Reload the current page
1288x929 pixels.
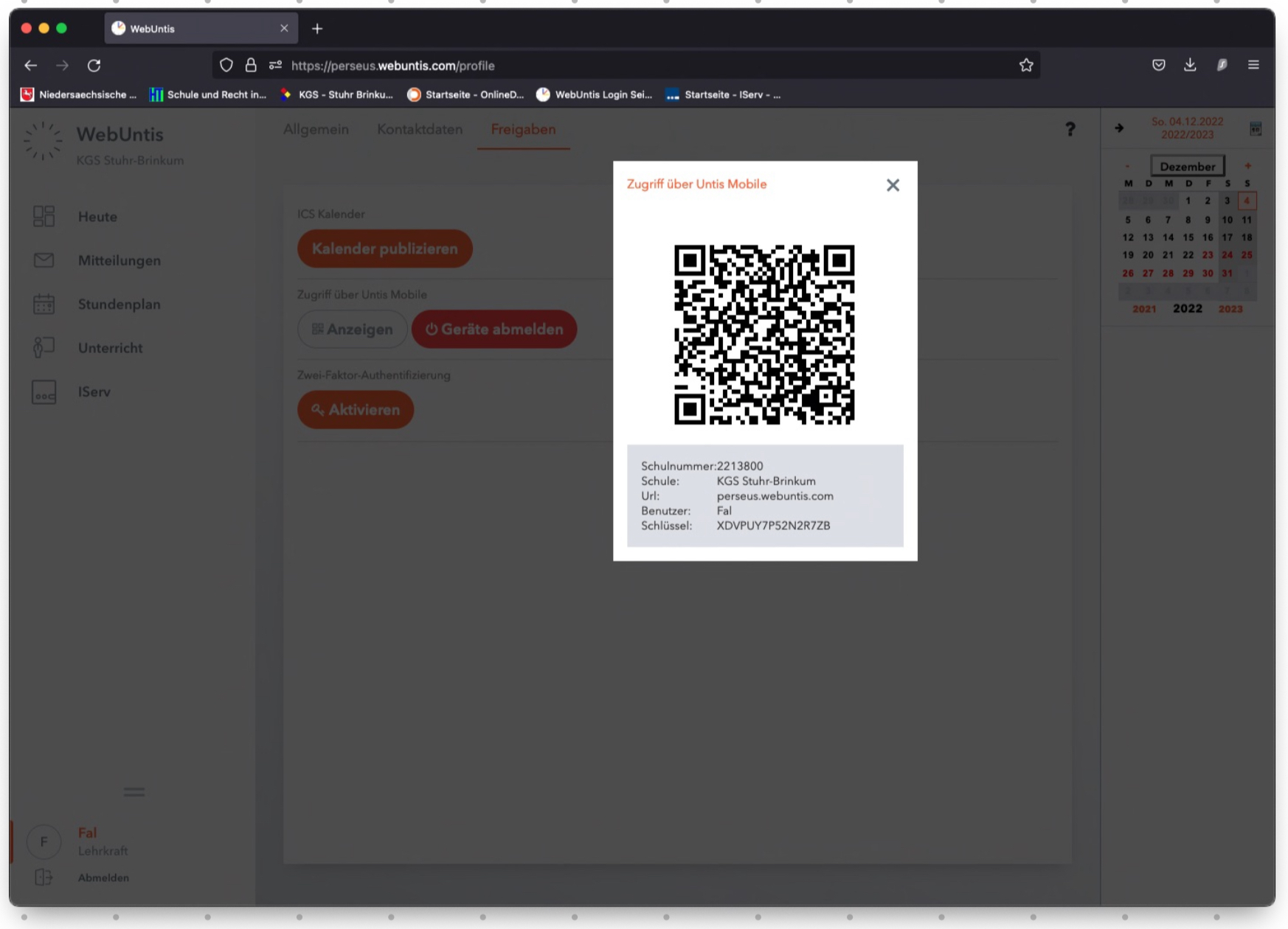click(x=94, y=66)
